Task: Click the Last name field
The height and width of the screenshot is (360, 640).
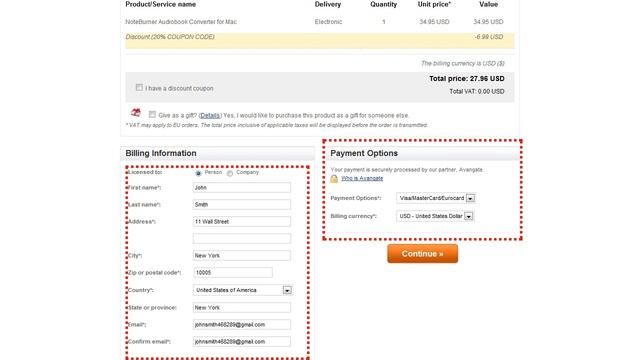Action: tap(242, 204)
